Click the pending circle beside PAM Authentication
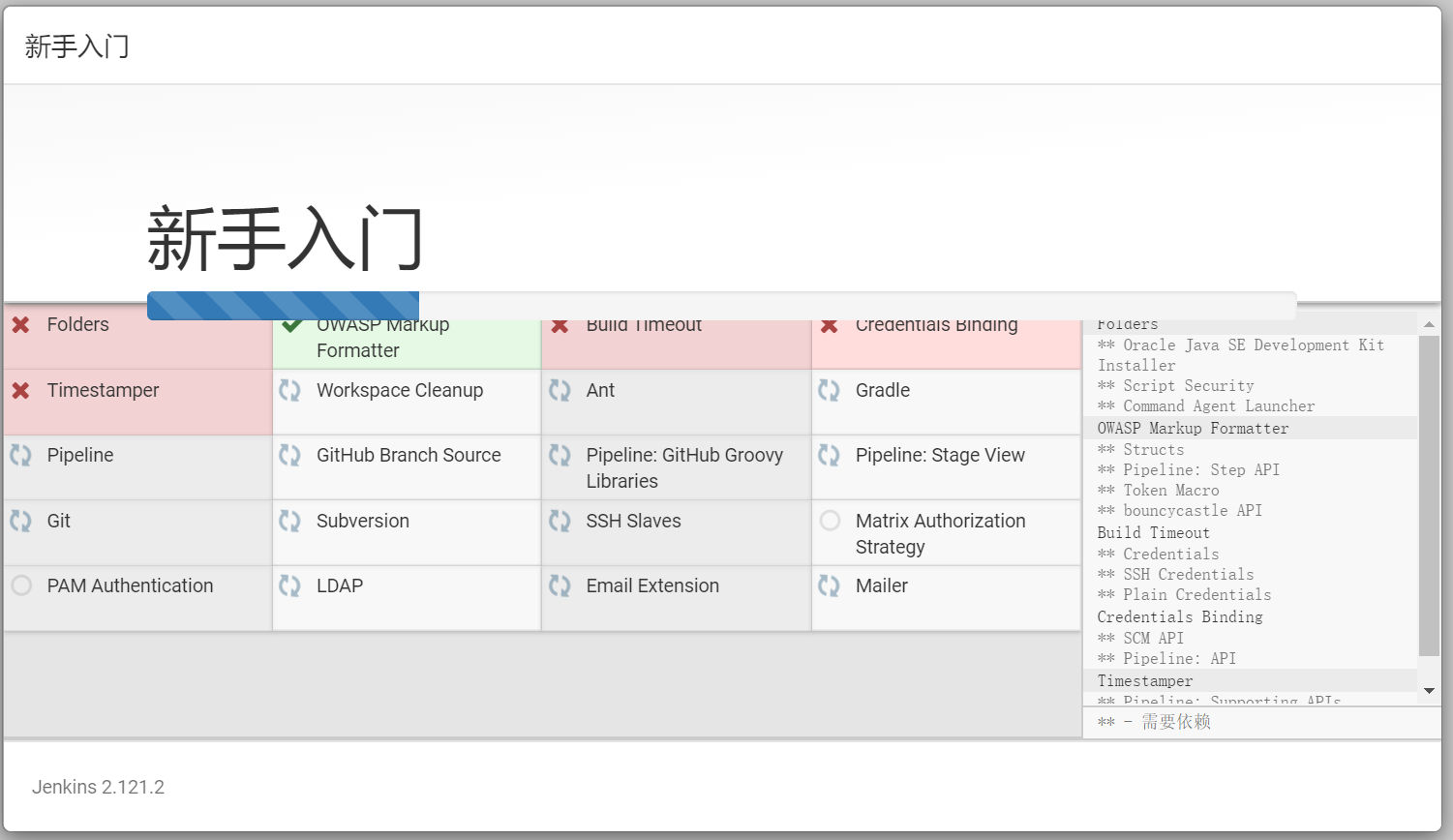 pyautogui.click(x=21, y=585)
